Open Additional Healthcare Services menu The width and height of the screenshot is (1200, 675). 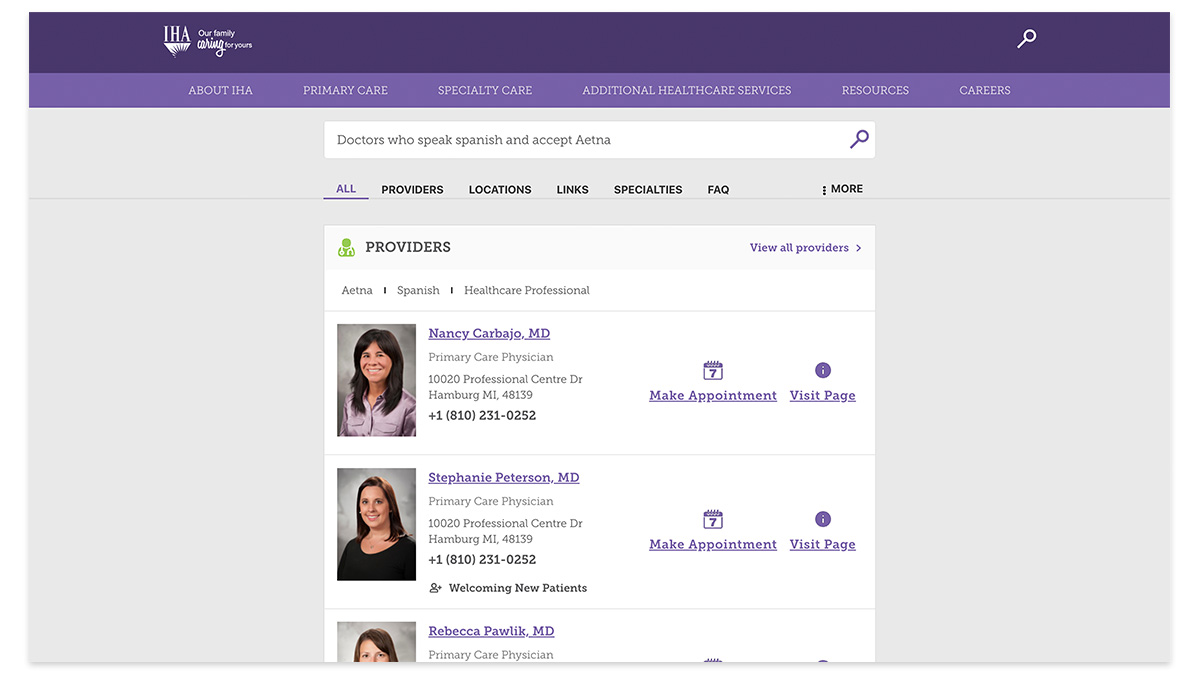[x=687, y=90]
